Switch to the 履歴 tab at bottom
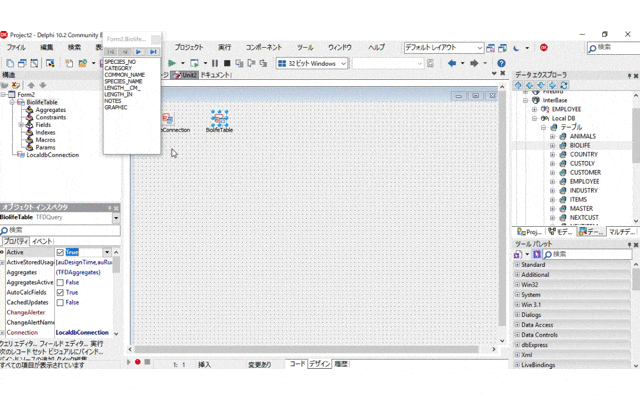This screenshot has width=640, height=400. [x=341, y=364]
